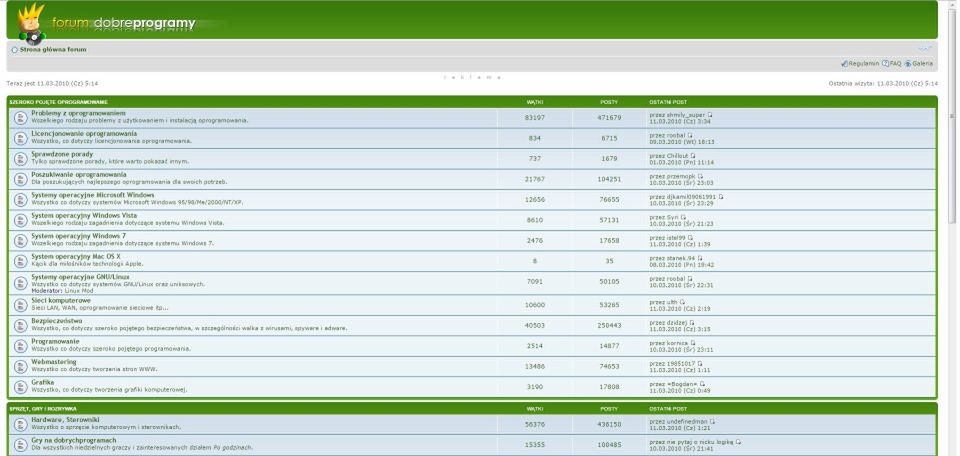View profile of user 19851017

[681, 364]
